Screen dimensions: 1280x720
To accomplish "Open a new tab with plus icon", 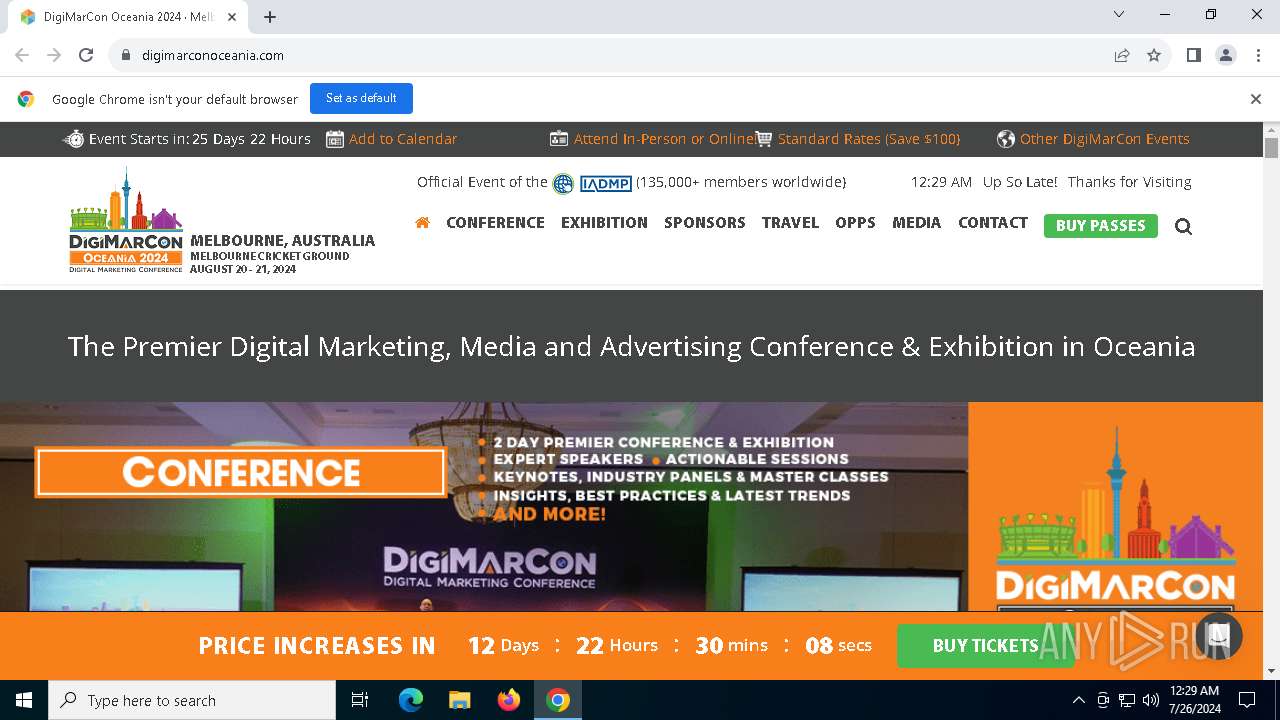I will (x=270, y=17).
